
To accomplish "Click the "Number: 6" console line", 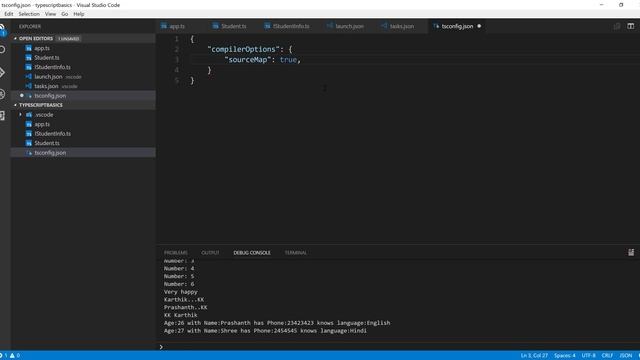I will [x=179, y=284].
